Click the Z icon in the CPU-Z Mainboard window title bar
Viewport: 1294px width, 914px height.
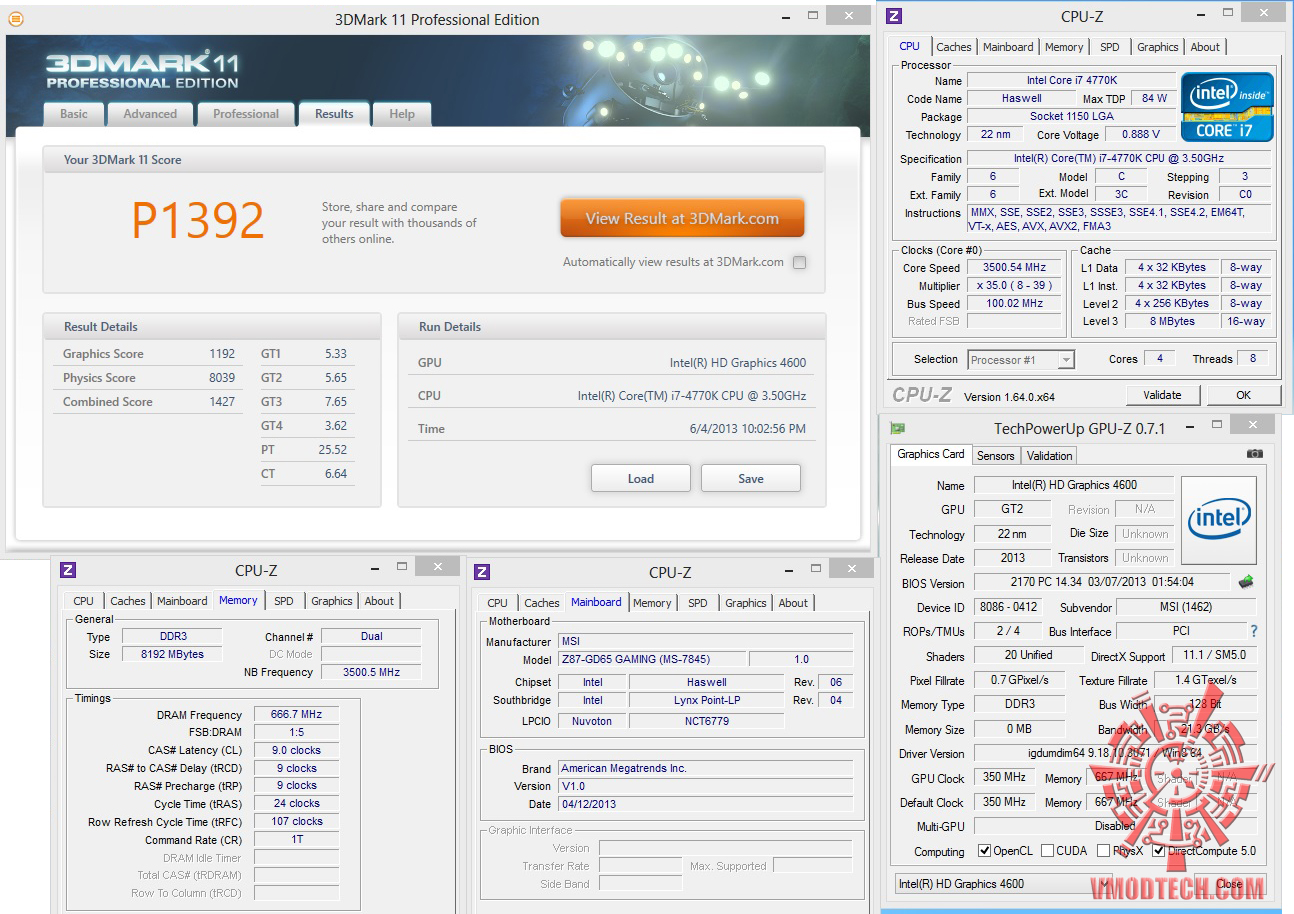pos(482,572)
